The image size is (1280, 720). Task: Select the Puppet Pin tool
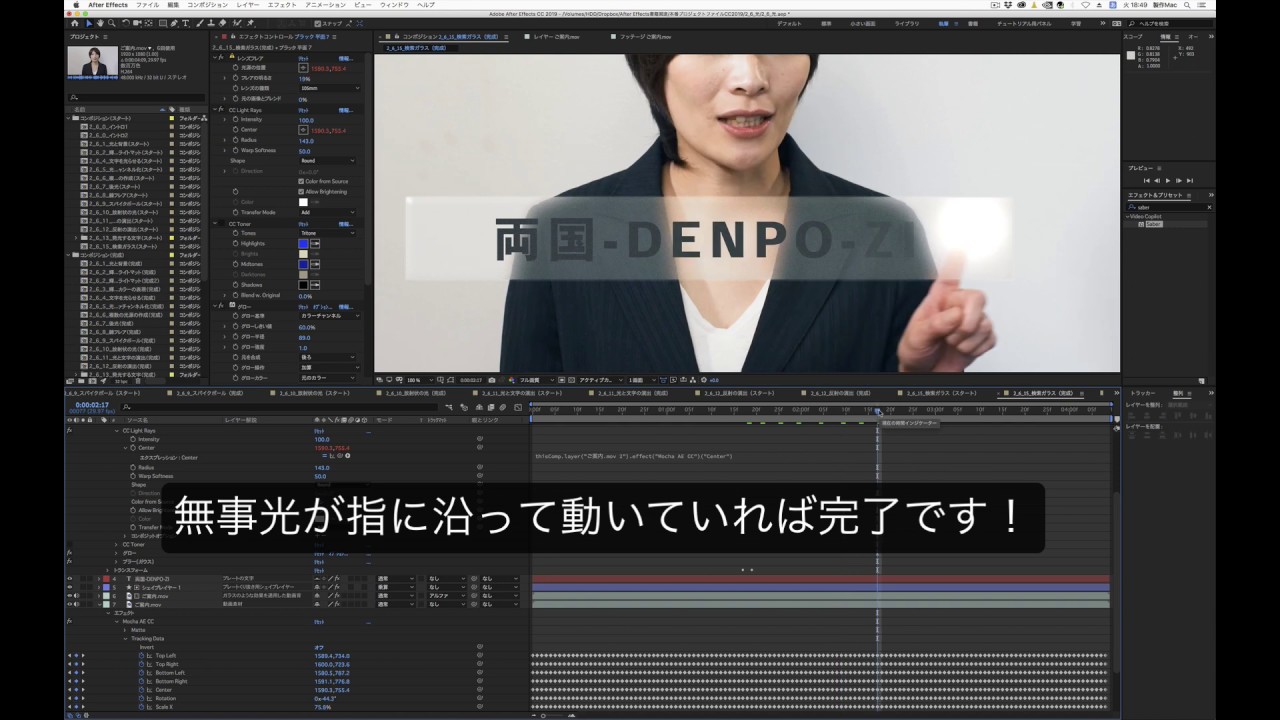(250, 23)
